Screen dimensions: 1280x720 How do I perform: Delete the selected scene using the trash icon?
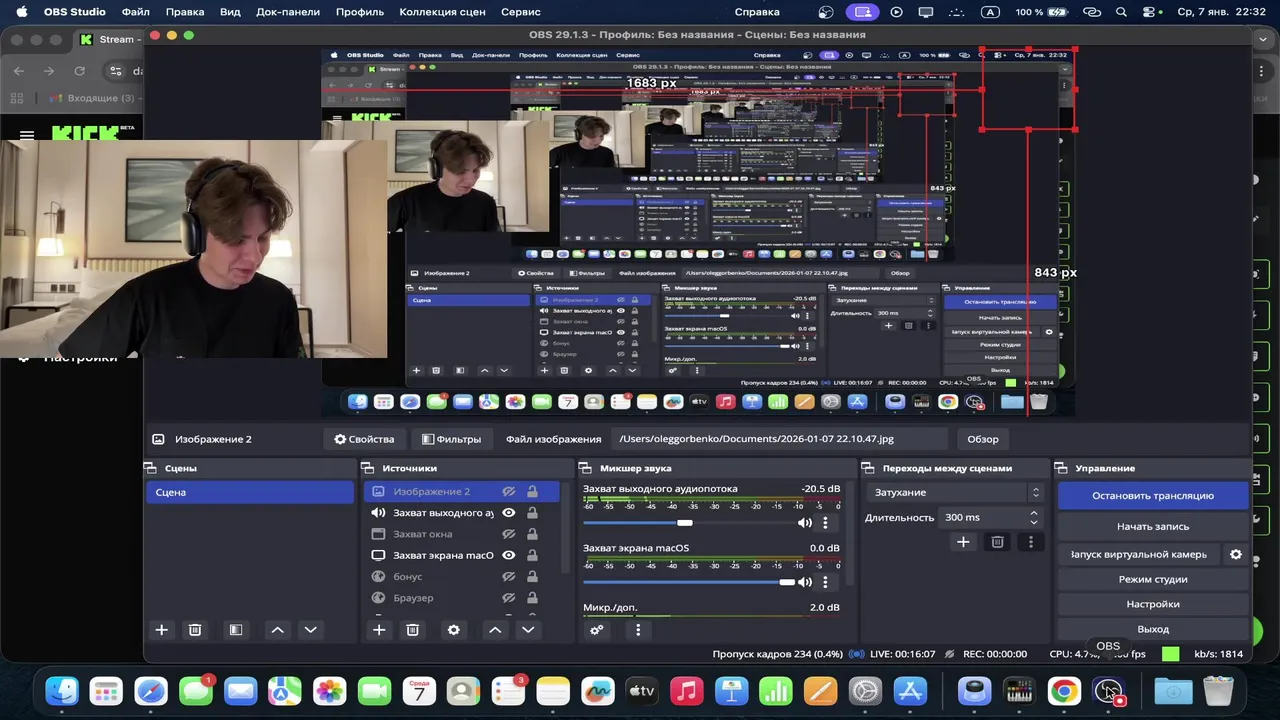pyautogui.click(x=195, y=630)
